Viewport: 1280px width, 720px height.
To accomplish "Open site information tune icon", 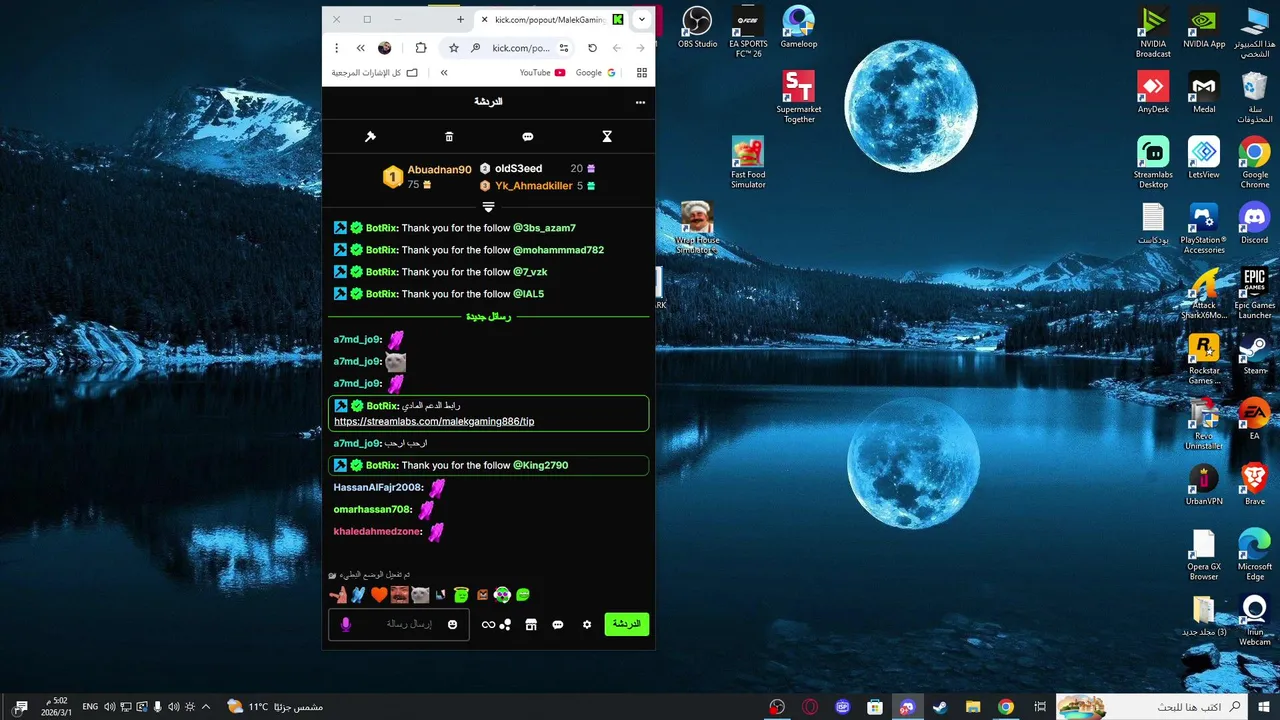I will pos(564,48).
